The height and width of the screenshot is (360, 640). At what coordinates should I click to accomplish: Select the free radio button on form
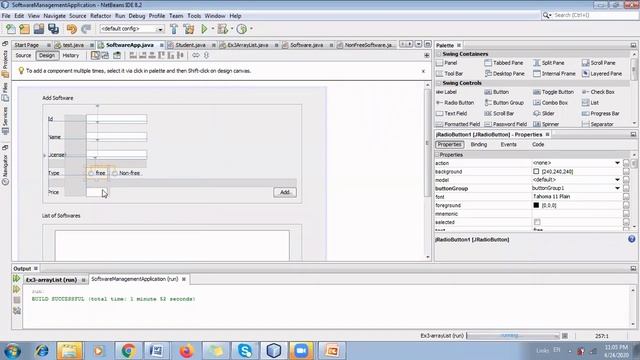pyautogui.click(x=97, y=173)
